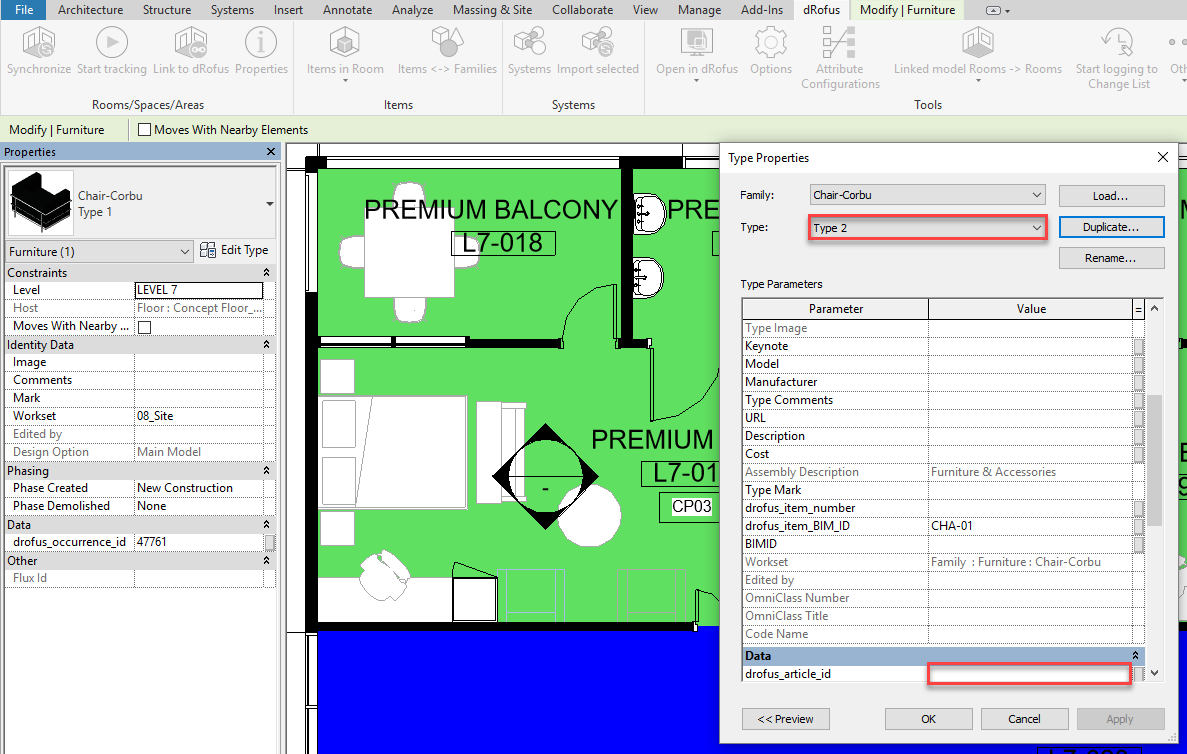This screenshot has width=1187, height=754.
Task: Click the Edit Type button
Action: pyautogui.click(x=234, y=250)
